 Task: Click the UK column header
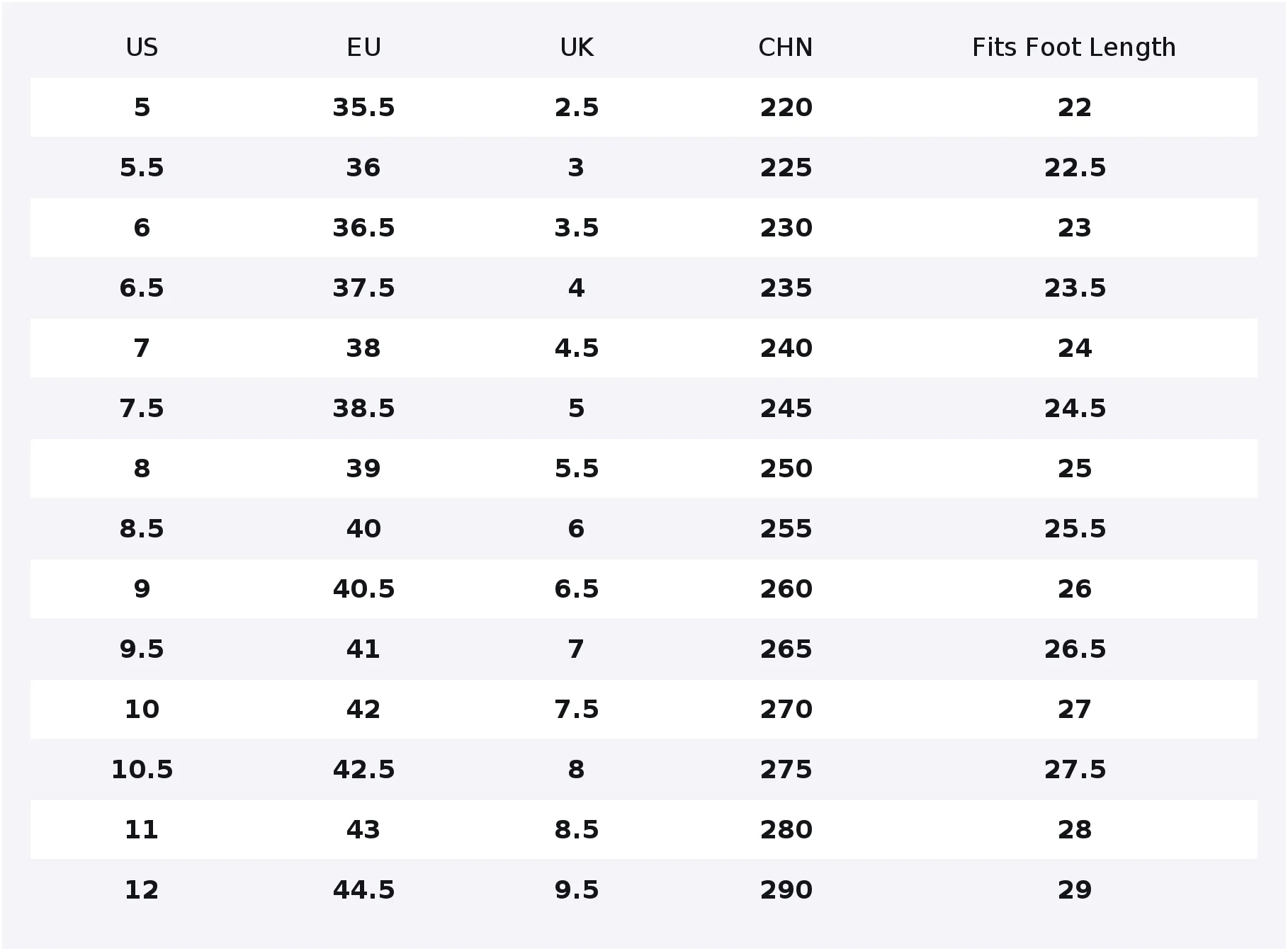(577, 47)
